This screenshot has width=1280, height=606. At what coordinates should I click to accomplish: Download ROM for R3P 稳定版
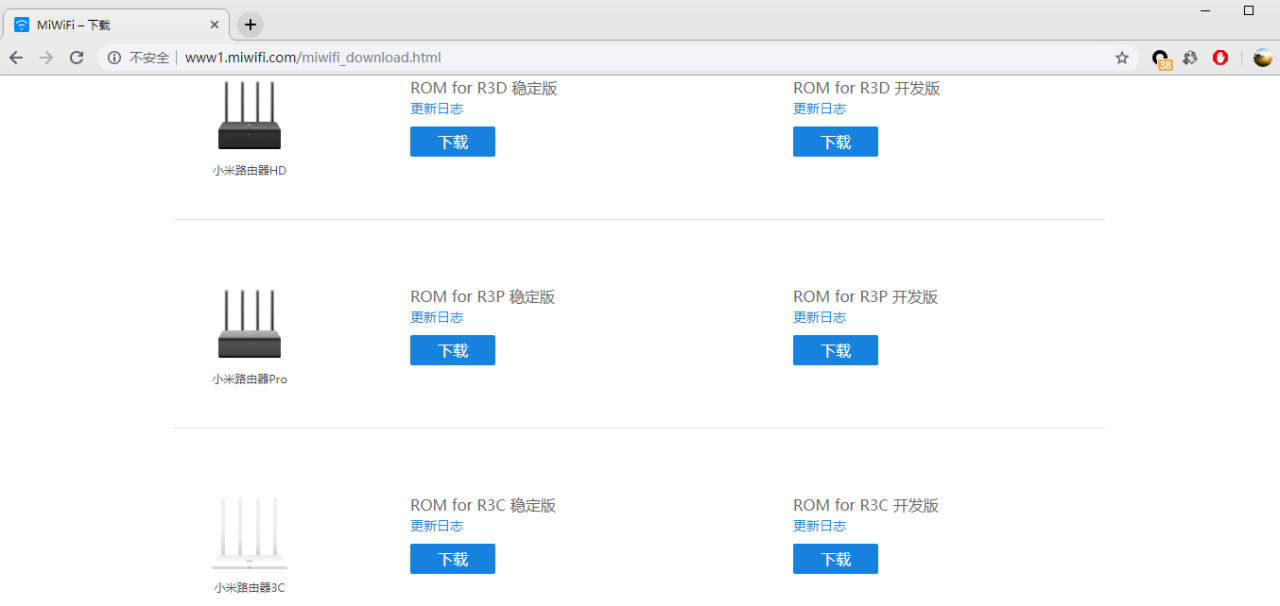tap(452, 350)
